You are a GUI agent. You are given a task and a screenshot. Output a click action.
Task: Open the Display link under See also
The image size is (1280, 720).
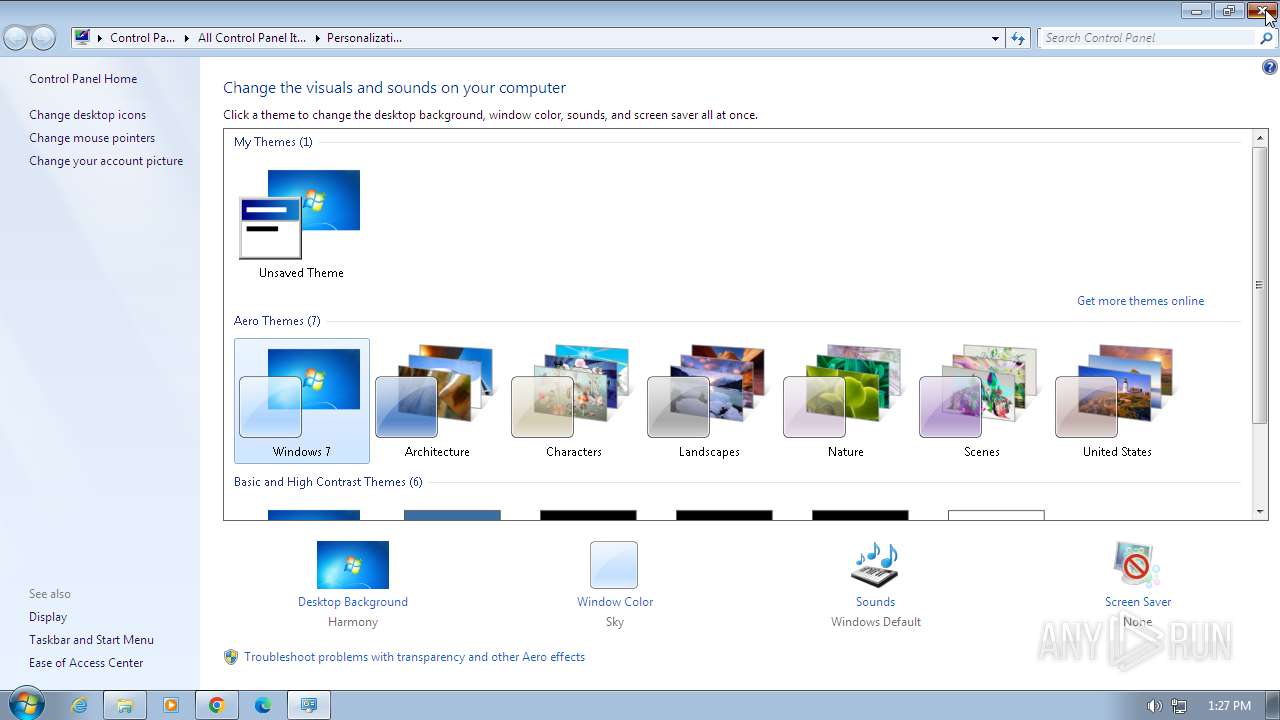[x=48, y=617]
